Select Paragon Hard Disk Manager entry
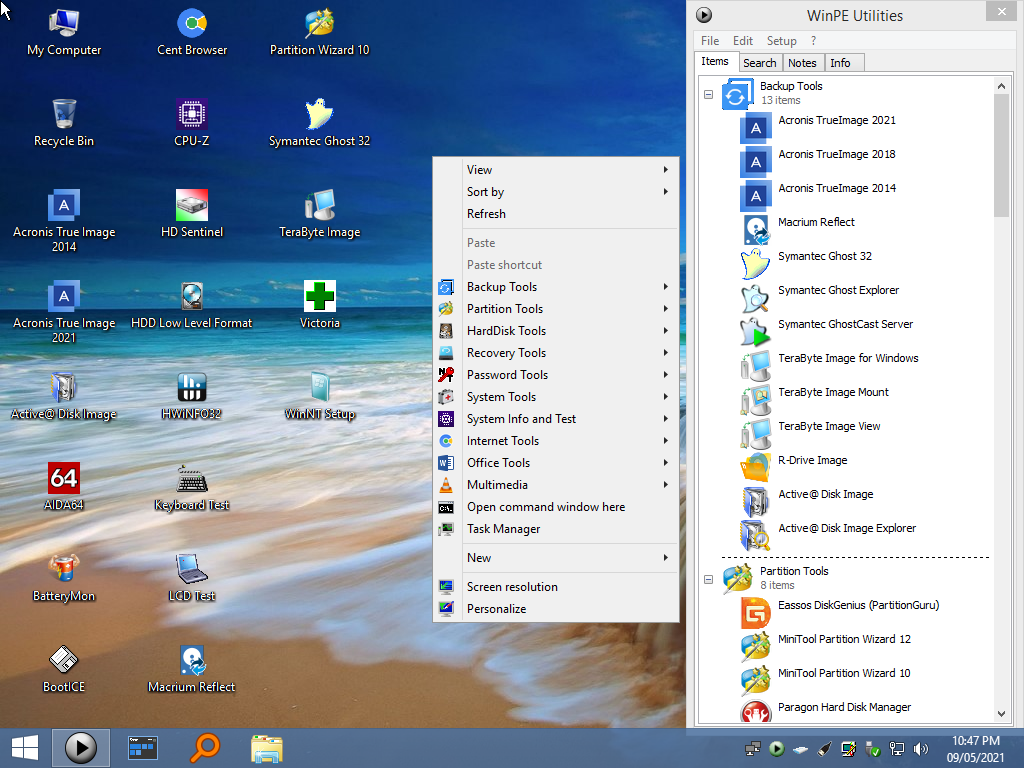Screen dimensions: 1024x768 [x=825, y=712]
